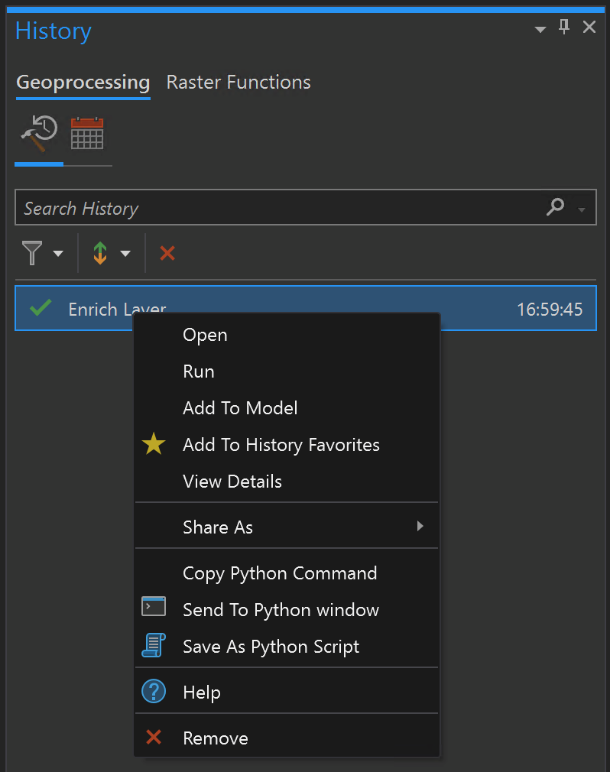This screenshot has height=772, width=610.
Task: Open the filter dropdown arrow
Action: click(x=58, y=254)
